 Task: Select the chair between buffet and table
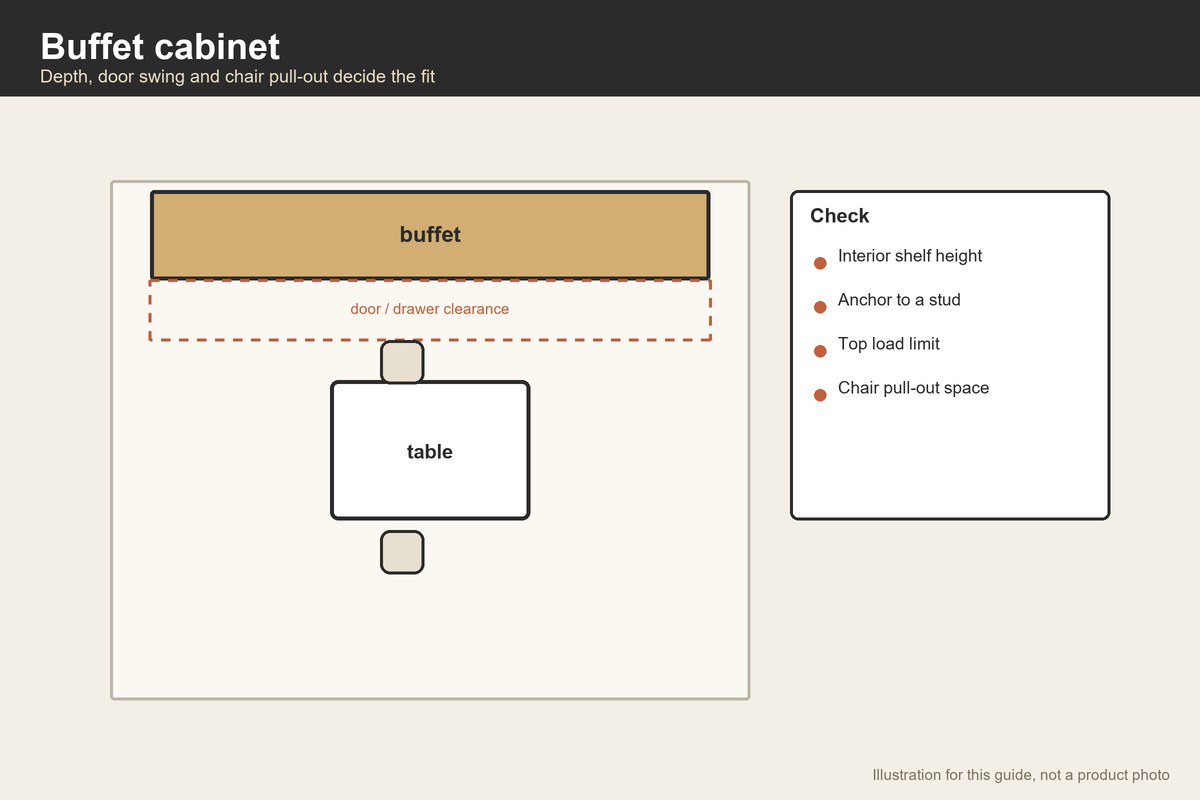click(402, 362)
